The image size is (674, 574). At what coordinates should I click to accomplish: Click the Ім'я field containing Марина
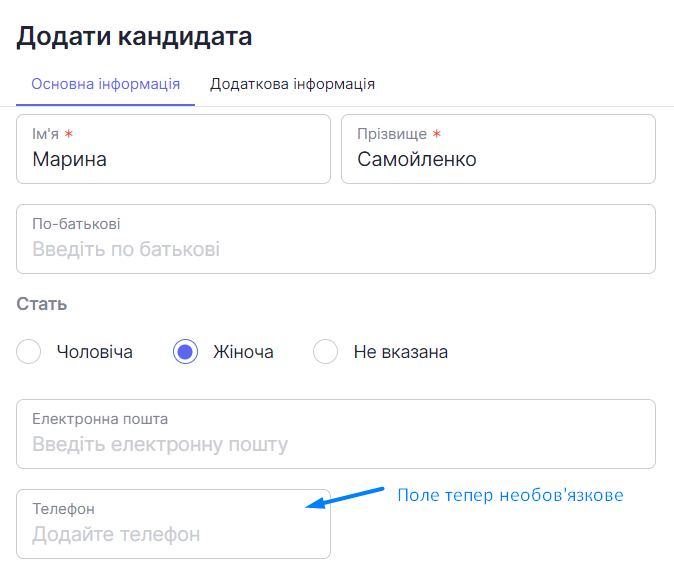[173, 149]
